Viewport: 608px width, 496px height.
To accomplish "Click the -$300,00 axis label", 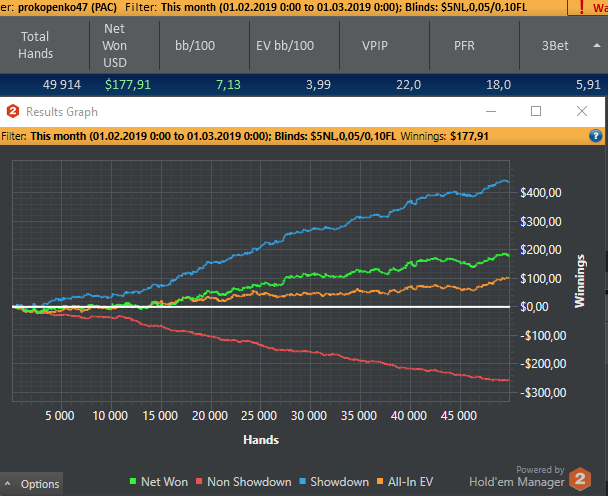I will (543, 393).
